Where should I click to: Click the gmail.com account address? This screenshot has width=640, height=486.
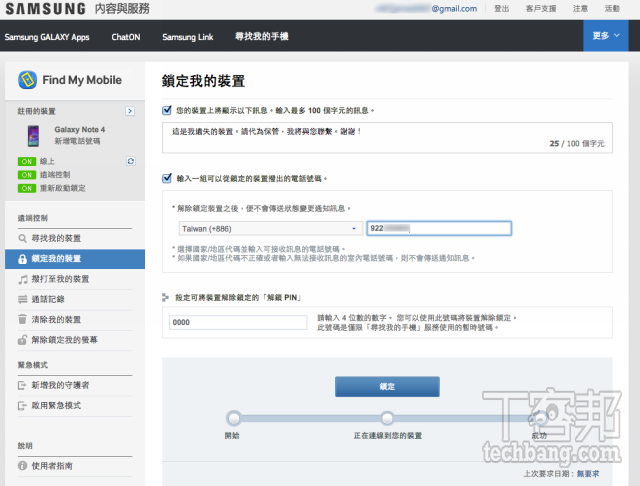[x=426, y=9]
